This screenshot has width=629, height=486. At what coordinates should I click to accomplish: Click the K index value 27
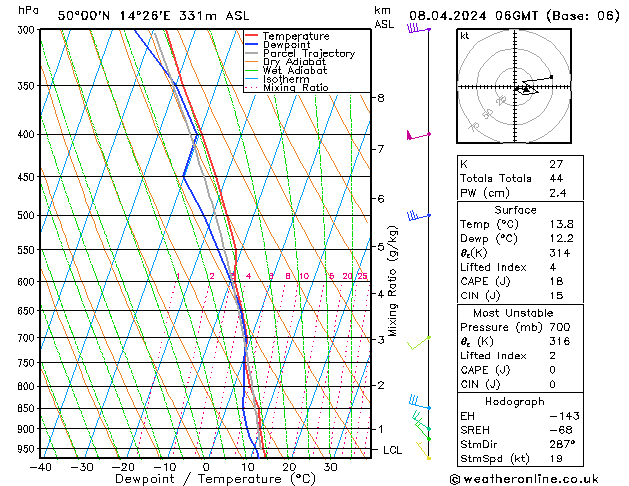coord(556,164)
